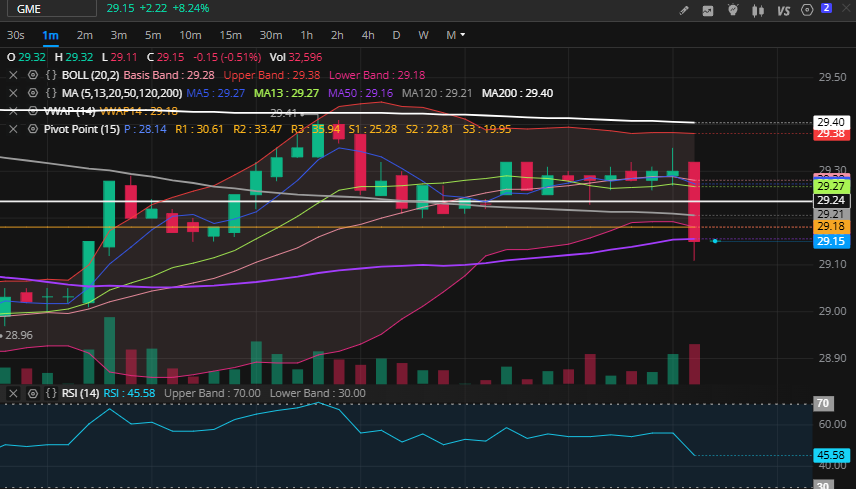The height and width of the screenshot is (489, 856).
Task: Remove the MA indicator with its X
Action: click(x=14, y=93)
